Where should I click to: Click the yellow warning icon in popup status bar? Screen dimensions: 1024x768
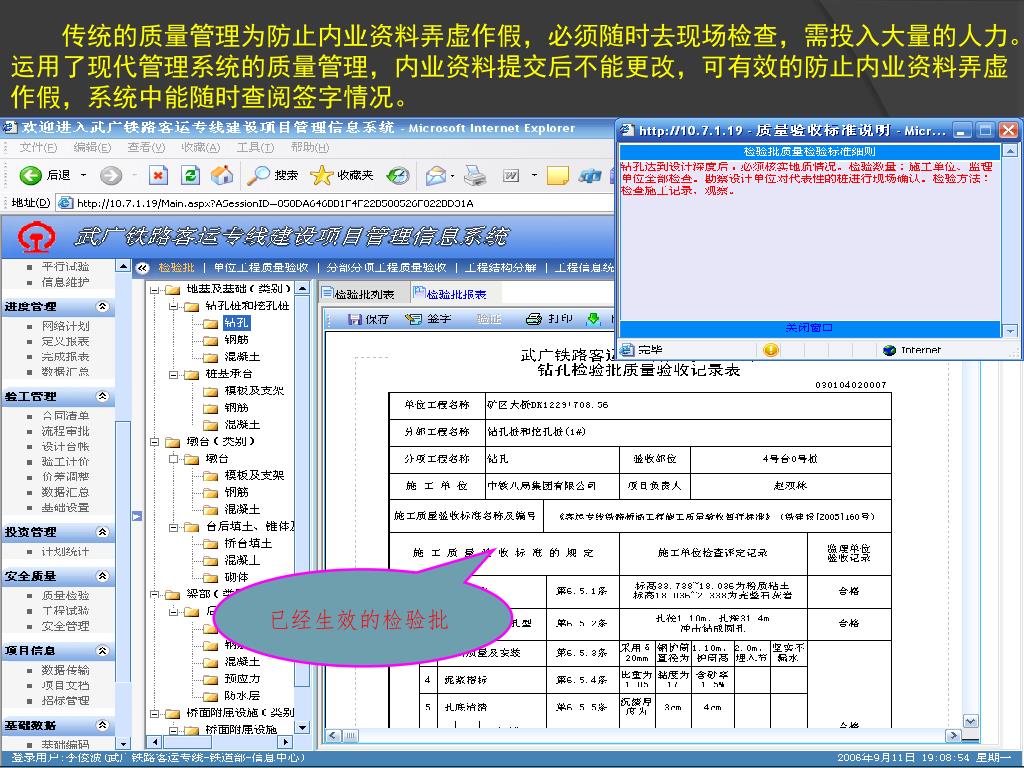coord(771,350)
